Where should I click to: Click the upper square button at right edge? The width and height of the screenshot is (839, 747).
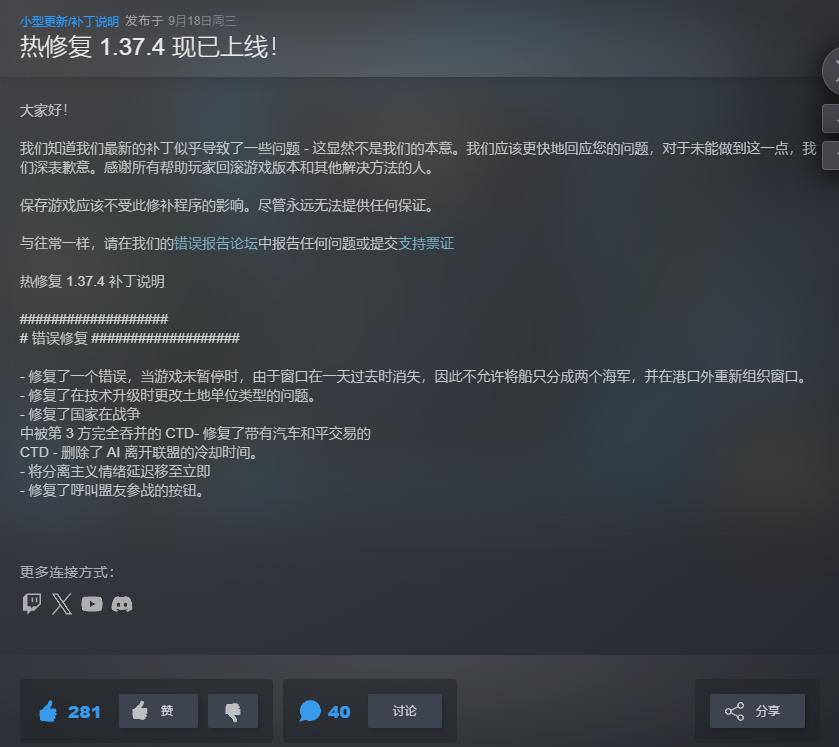click(831, 119)
